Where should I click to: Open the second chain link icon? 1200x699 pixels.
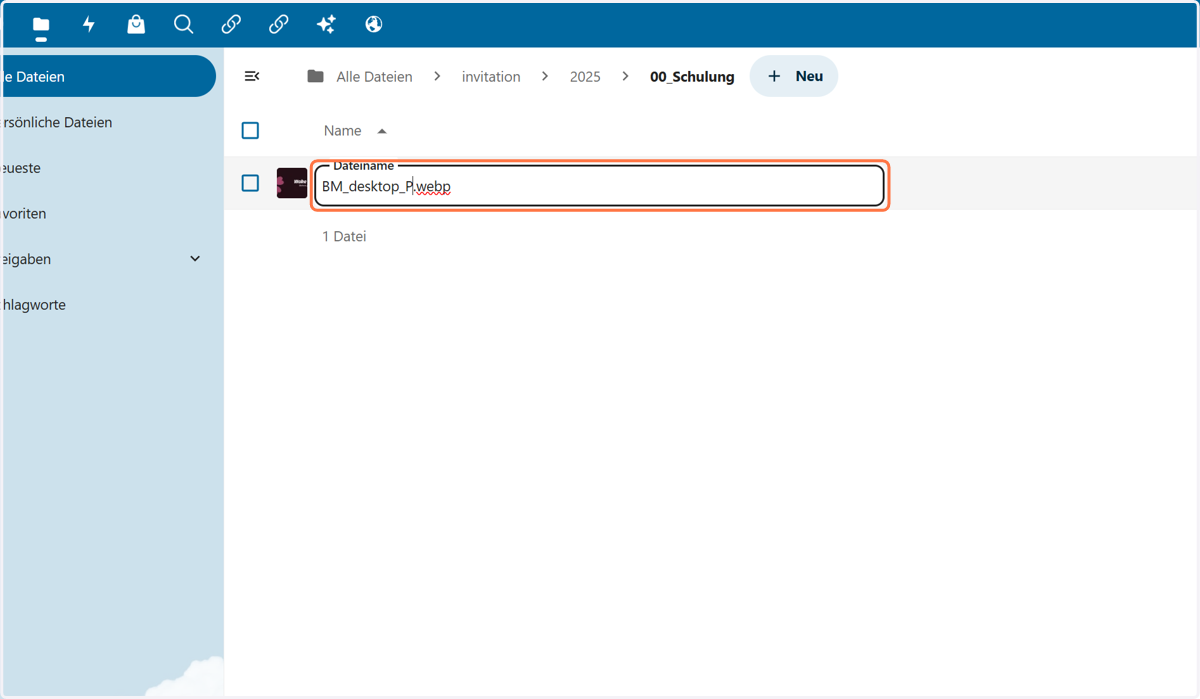pos(278,24)
